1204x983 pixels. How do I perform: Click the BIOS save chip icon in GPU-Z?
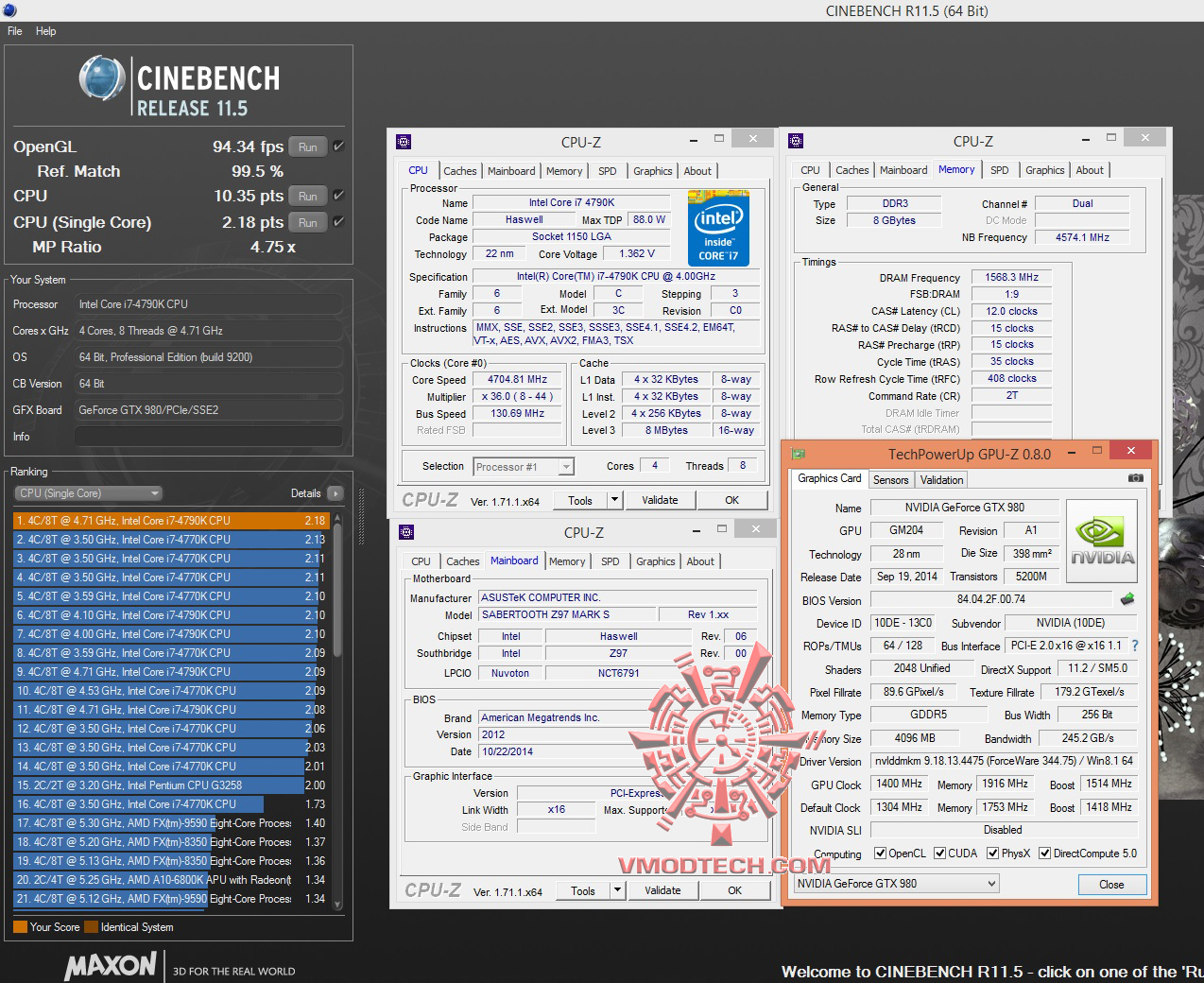click(1127, 599)
